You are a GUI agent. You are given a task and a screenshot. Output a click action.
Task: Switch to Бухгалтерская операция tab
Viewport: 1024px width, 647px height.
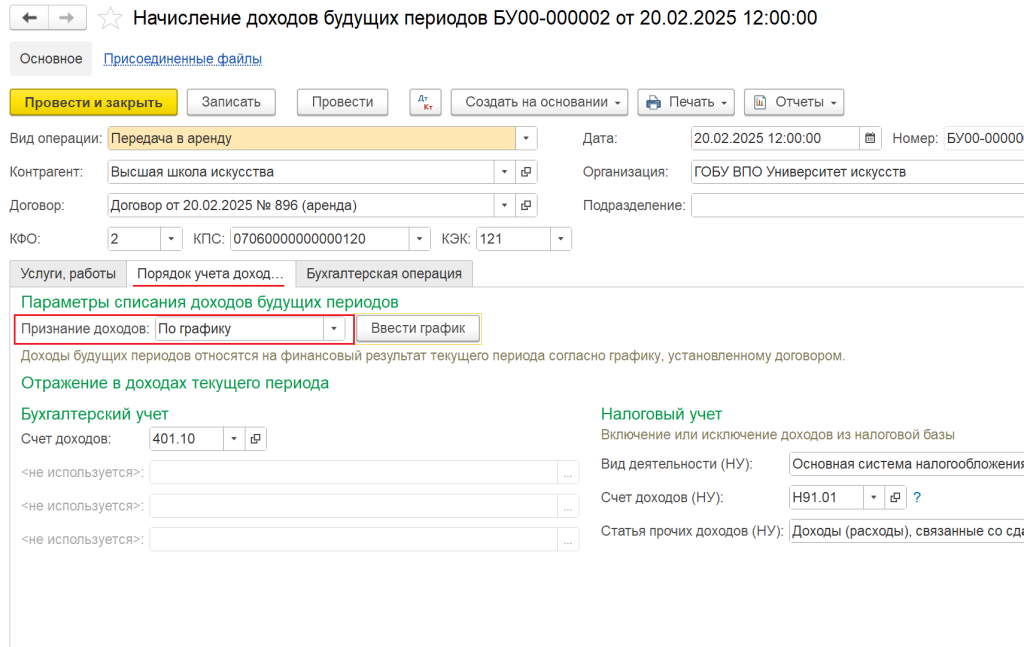coord(384,274)
